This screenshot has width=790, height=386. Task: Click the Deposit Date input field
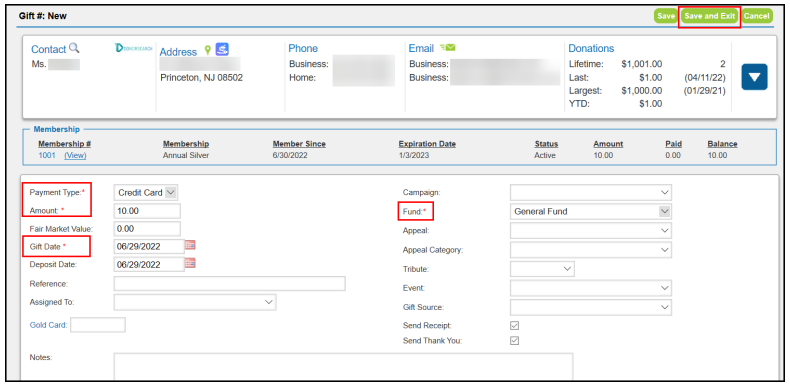pyautogui.click(x=149, y=265)
